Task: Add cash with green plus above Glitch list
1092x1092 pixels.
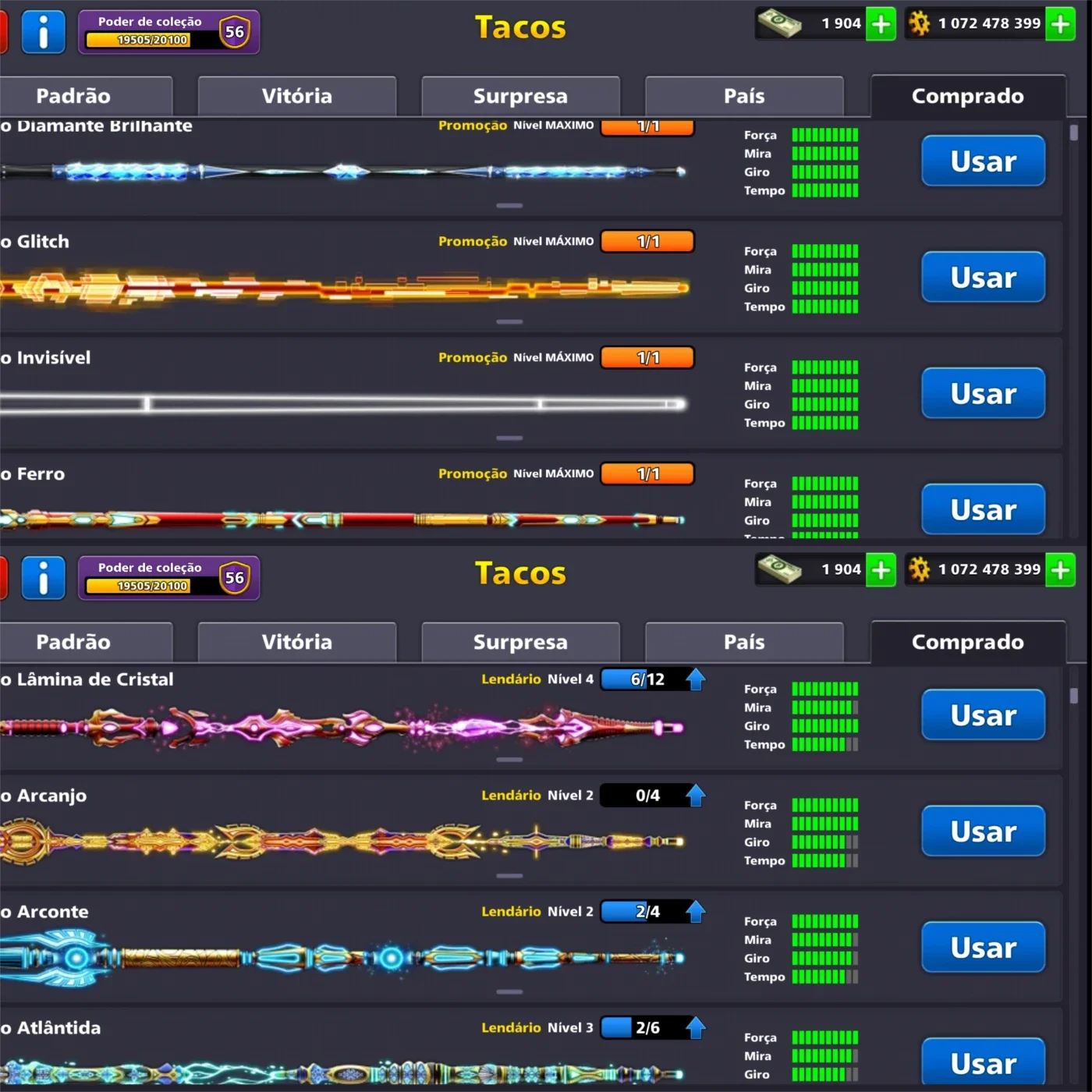Action: tap(881, 24)
